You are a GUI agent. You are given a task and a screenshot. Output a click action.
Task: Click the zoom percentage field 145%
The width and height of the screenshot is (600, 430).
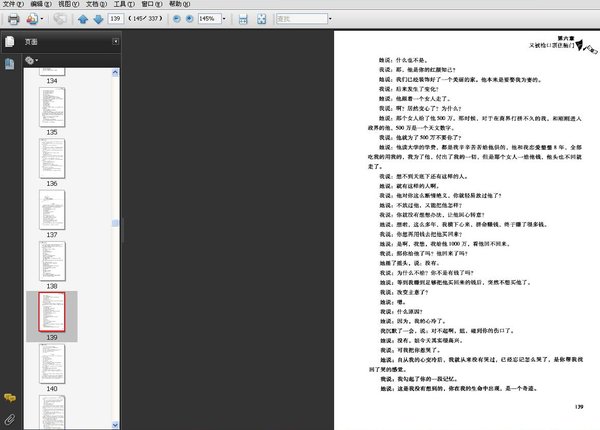pos(209,18)
